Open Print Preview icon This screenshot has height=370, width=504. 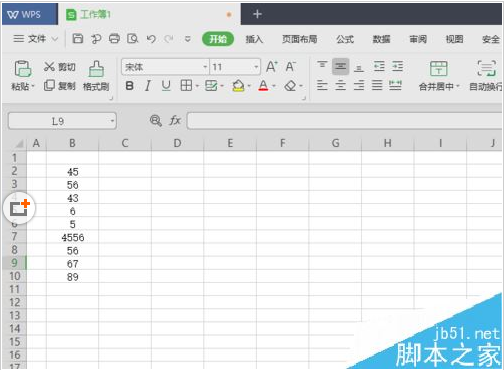coord(133,39)
